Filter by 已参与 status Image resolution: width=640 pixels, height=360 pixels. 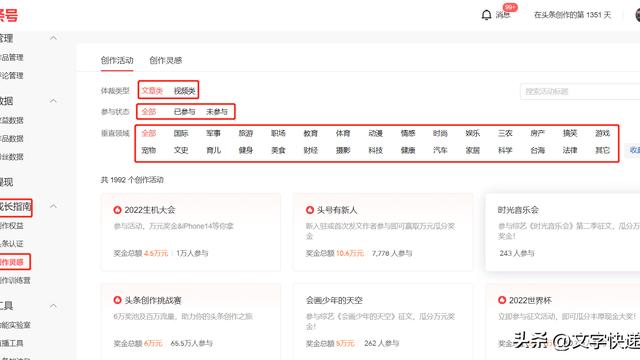click(x=184, y=111)
